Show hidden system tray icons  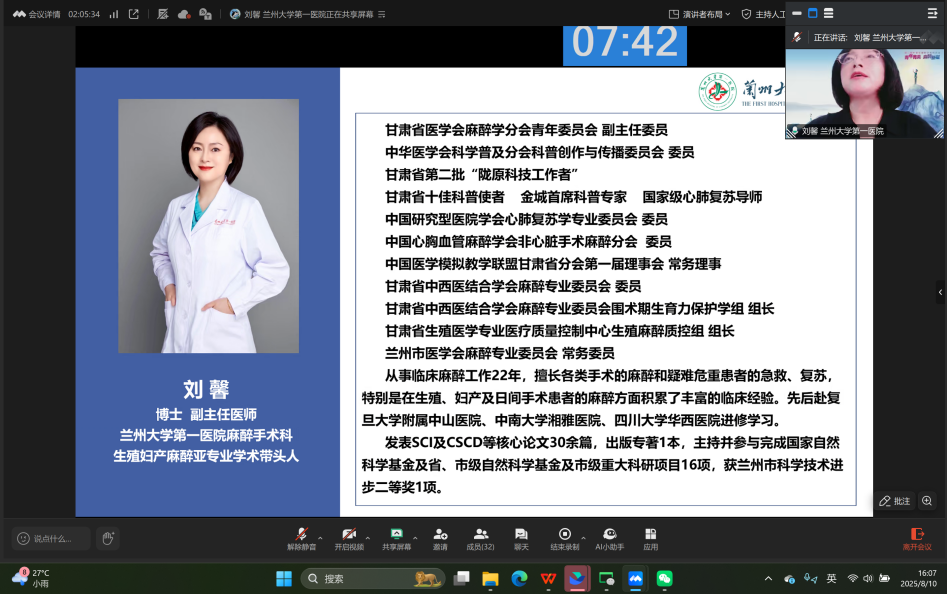point(768,578)
